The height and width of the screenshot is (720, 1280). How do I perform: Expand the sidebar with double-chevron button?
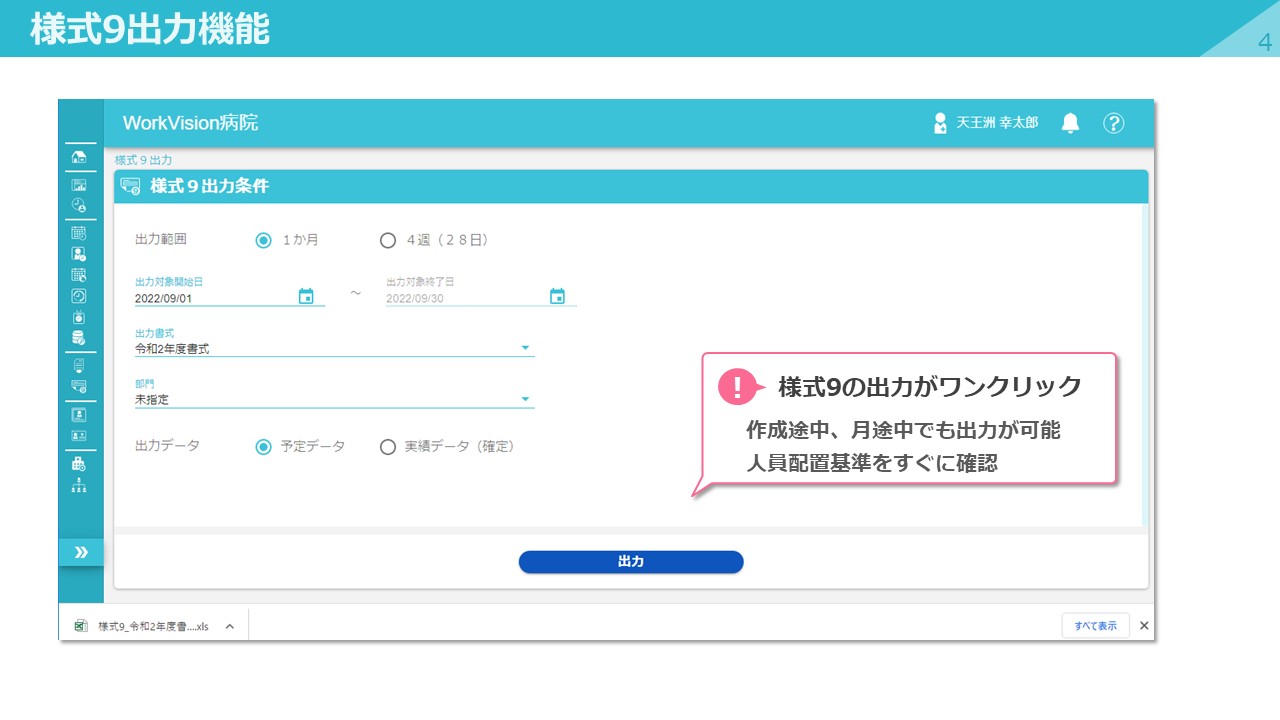[81, 552]
